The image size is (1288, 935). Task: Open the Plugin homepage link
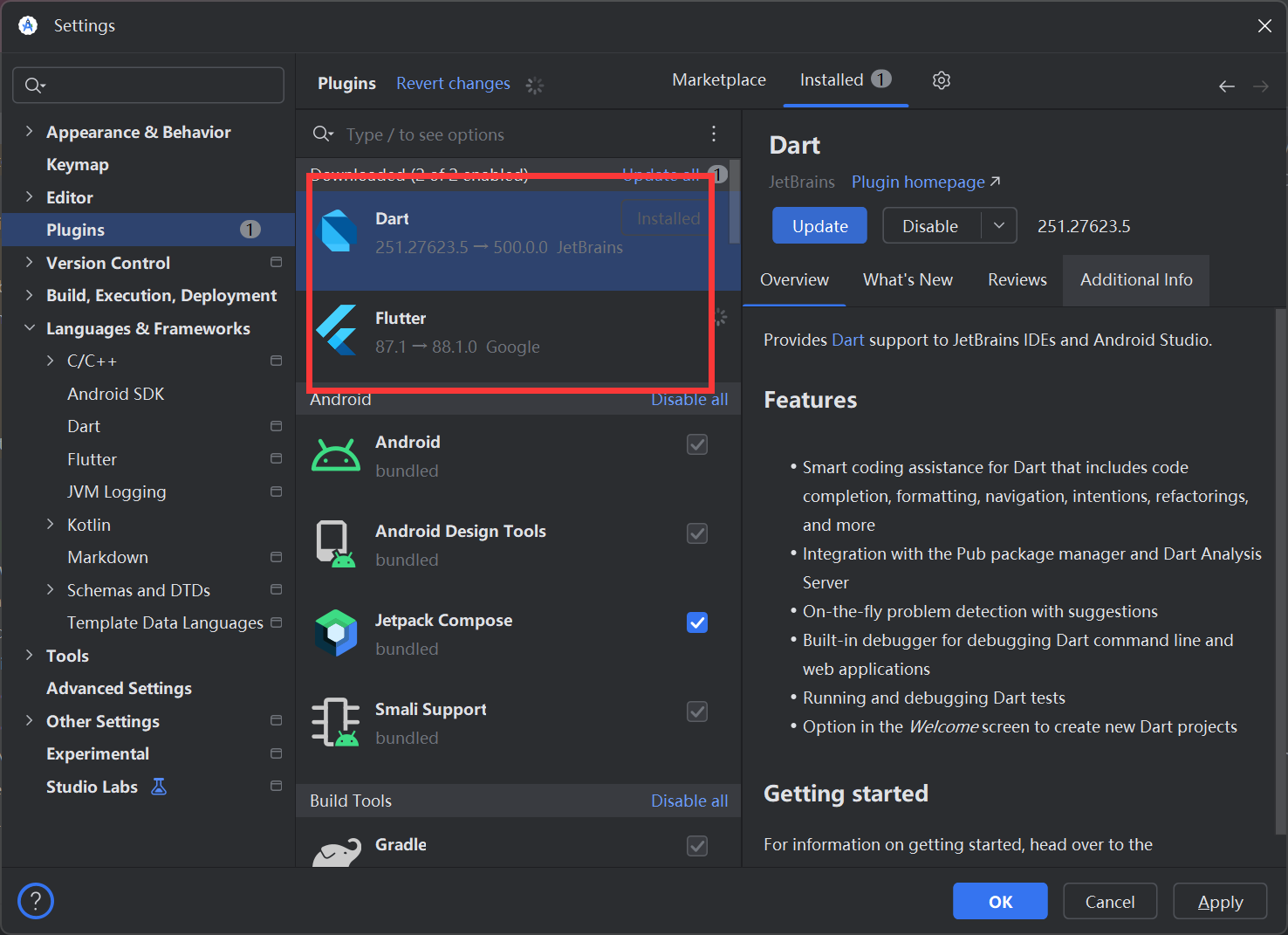pos(918,182)
